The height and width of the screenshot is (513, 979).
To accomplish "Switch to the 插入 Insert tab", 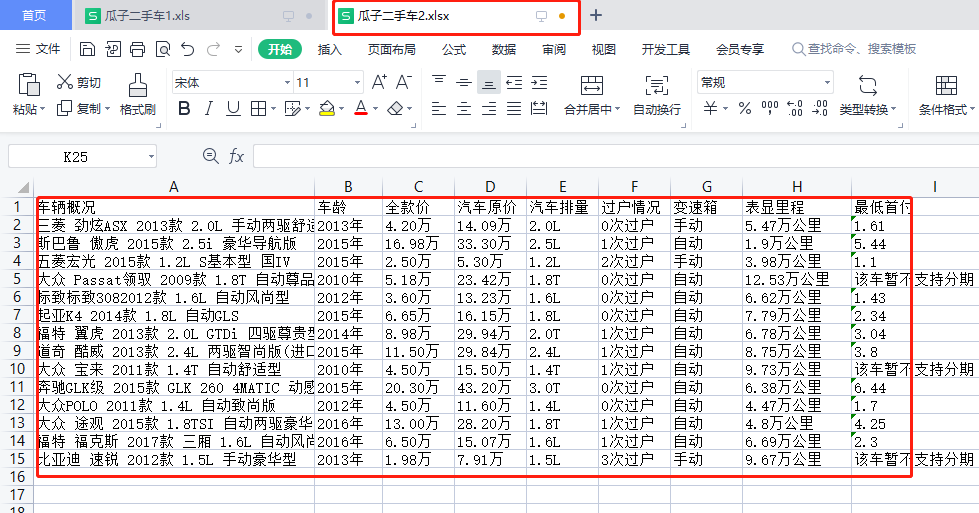I will pos(329,49).
